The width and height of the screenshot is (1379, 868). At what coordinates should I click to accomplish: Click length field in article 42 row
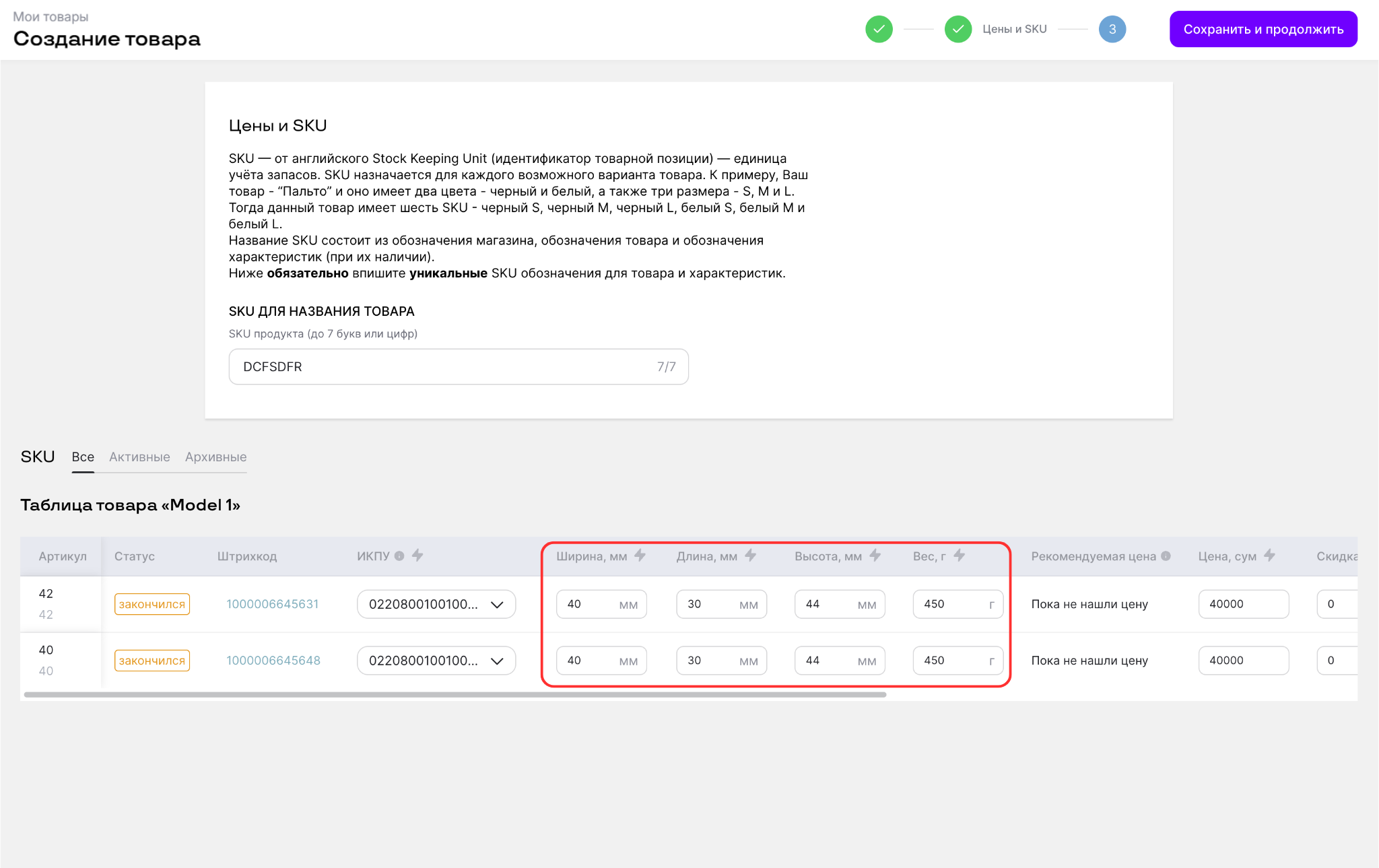(721, 604)
